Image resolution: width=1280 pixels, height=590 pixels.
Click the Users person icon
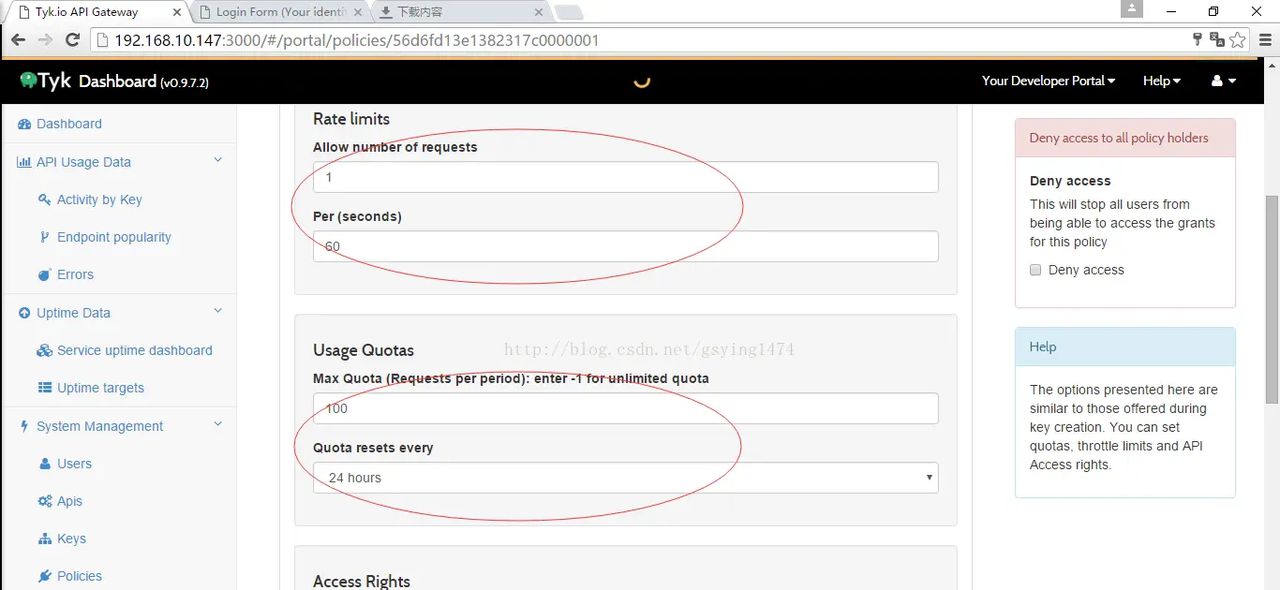[x=44, y=464]
